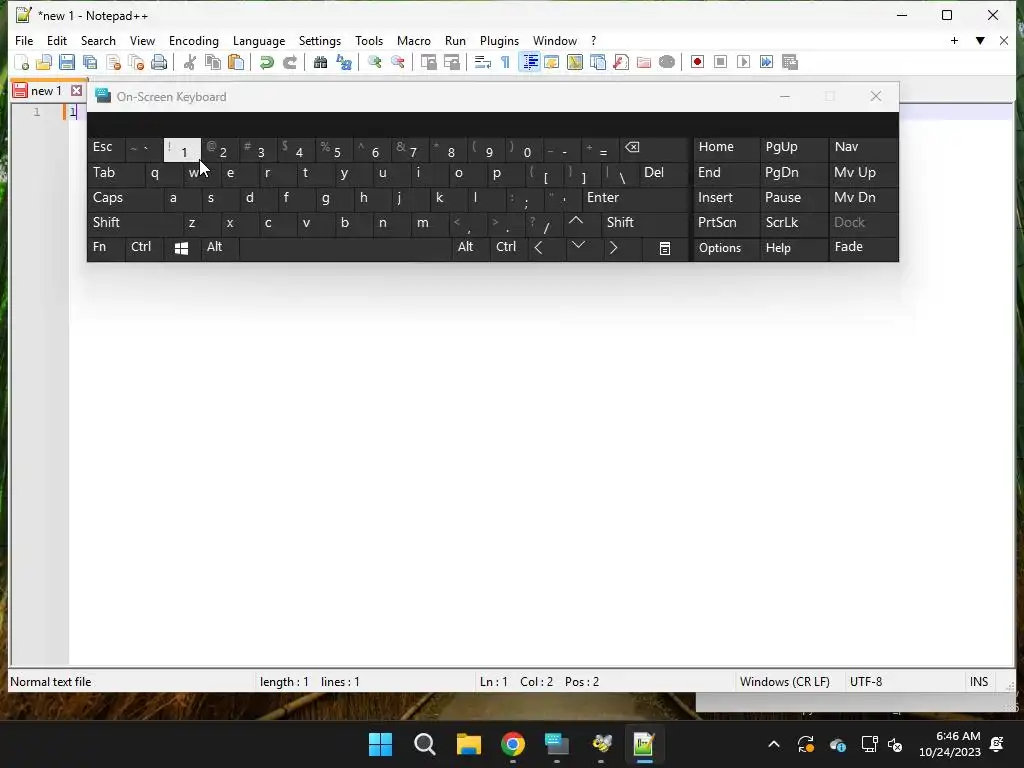Viewport: 1024px width, 768px height.
Task: Toggle the Insert key on On-Screen Keyboard
Action: point(727,198)
